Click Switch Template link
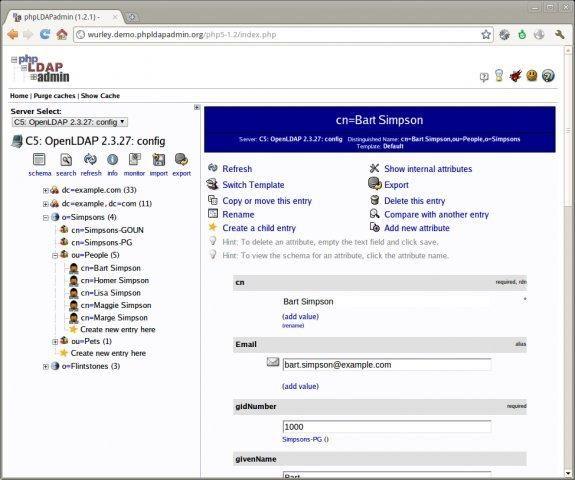This screenshot has width=575, height=480. point(253,185)
